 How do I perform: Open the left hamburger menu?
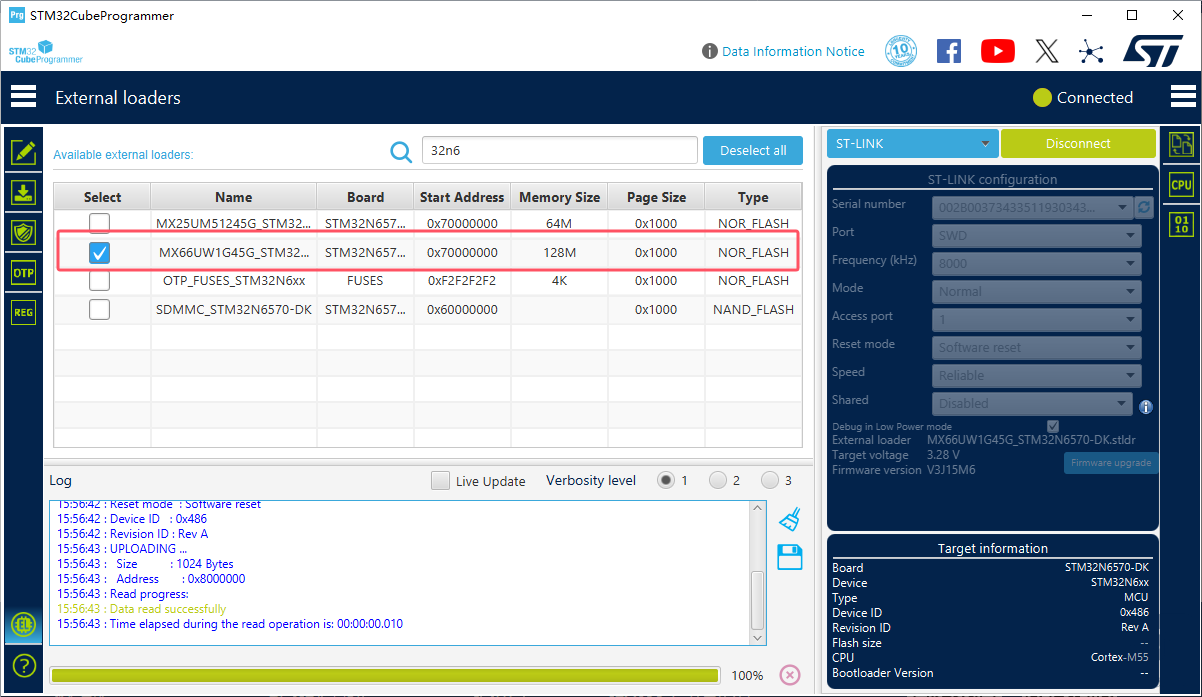(23, 97)
